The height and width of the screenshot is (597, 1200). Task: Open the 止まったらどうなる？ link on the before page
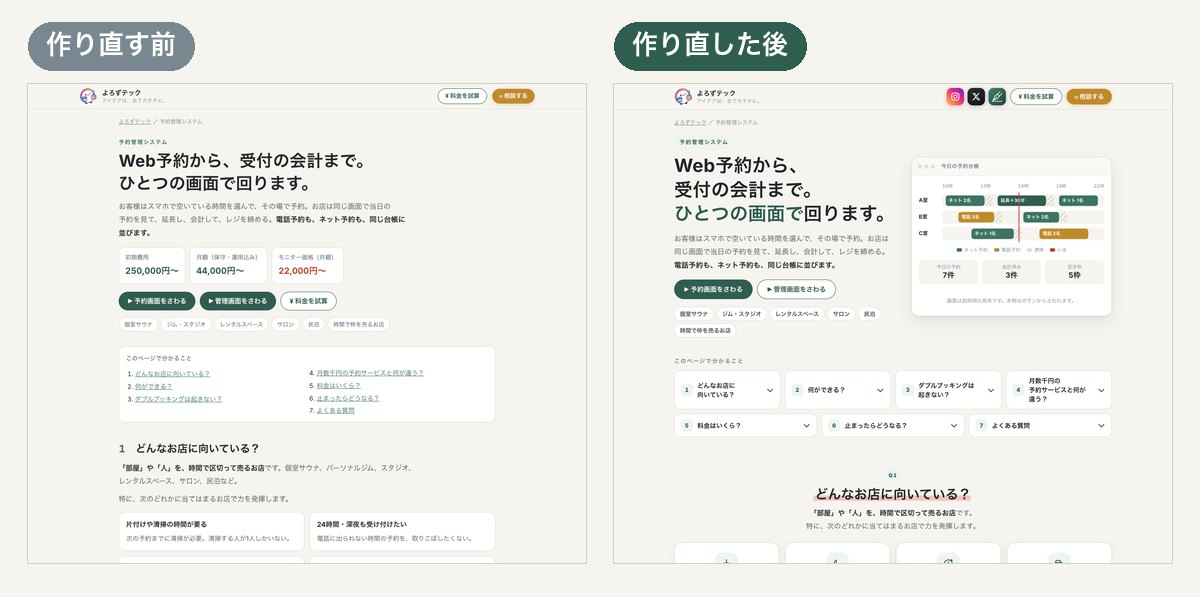(x=347, y=398)
